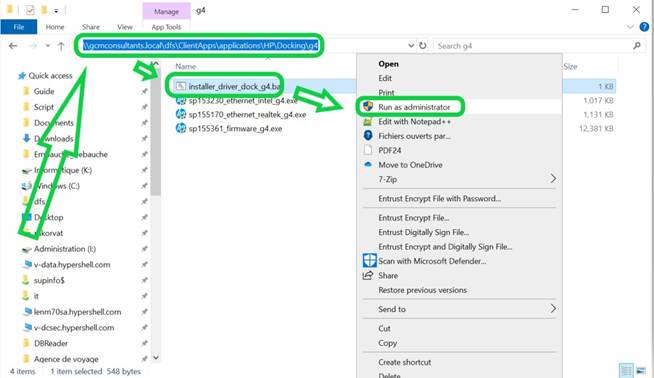Refresh the g4 folder view
The height and width of the screenshot is (378, 654).
(423, 45)
